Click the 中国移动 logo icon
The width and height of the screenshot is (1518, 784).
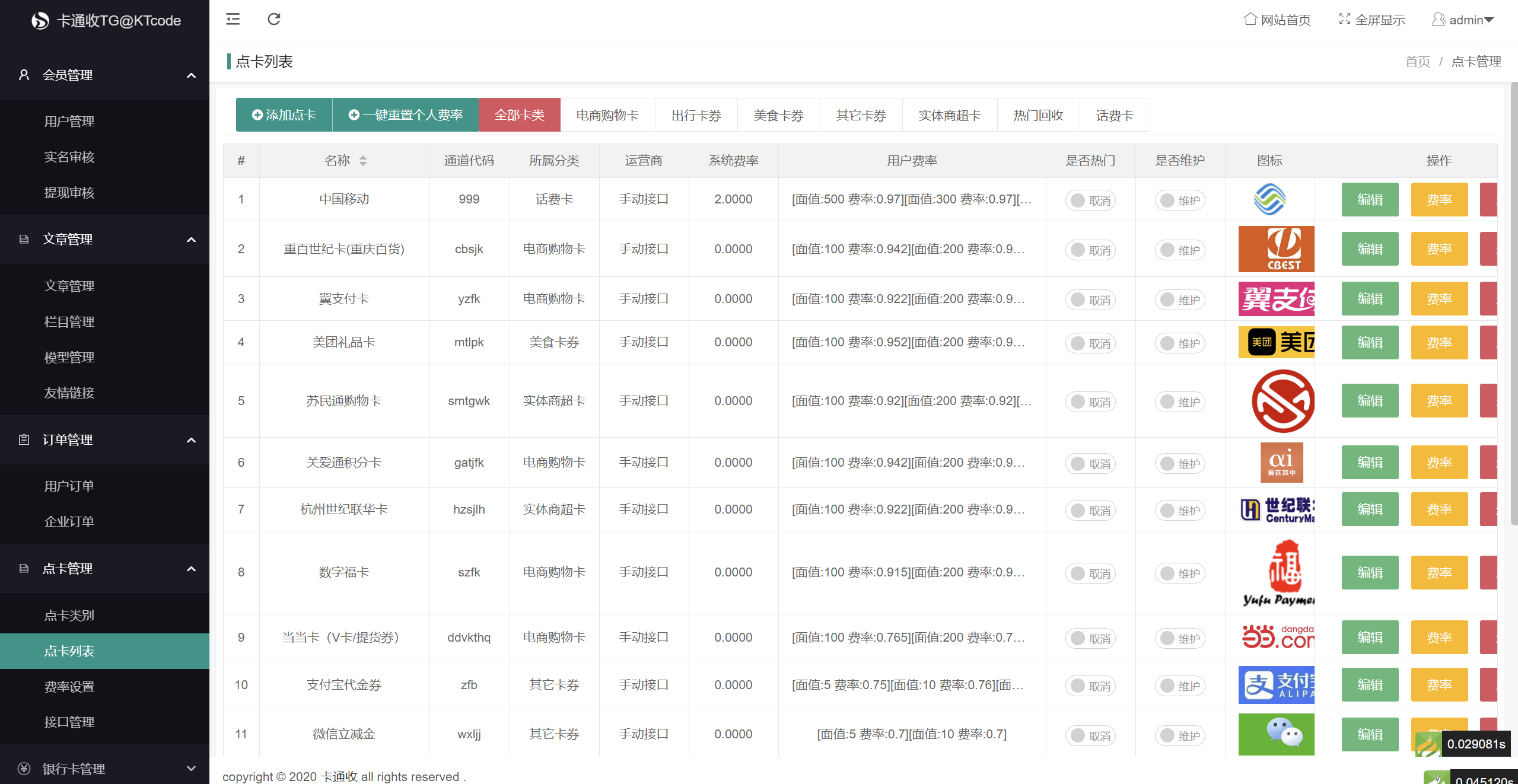1269,199
